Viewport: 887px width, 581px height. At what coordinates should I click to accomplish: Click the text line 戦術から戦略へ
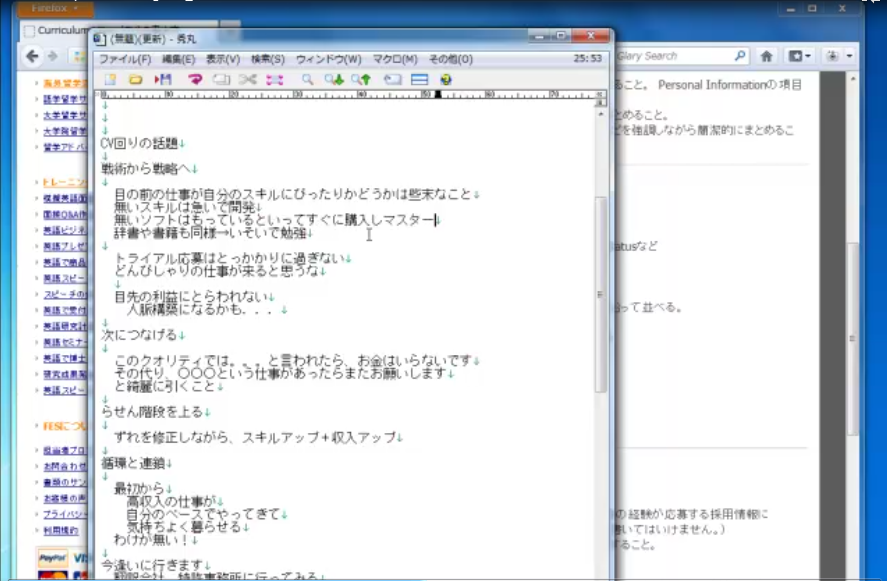pos(145,168)
